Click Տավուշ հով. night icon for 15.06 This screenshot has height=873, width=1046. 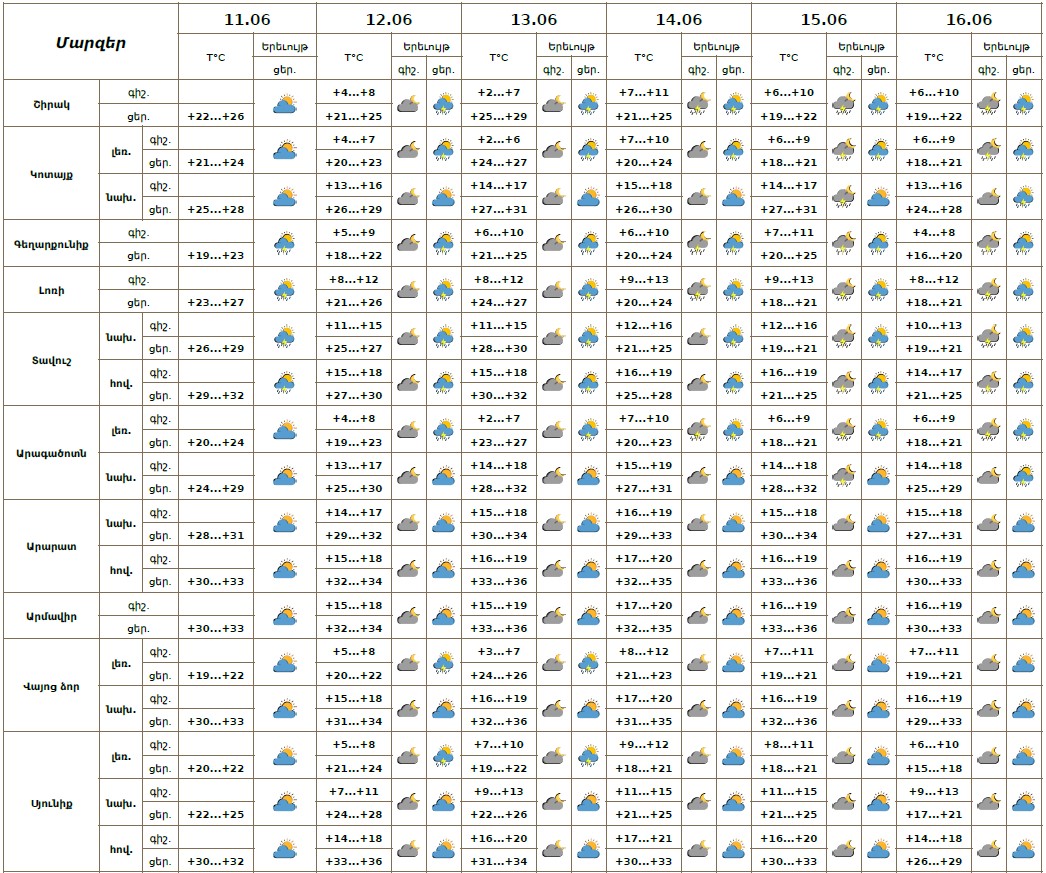click(x=843, y=383)
